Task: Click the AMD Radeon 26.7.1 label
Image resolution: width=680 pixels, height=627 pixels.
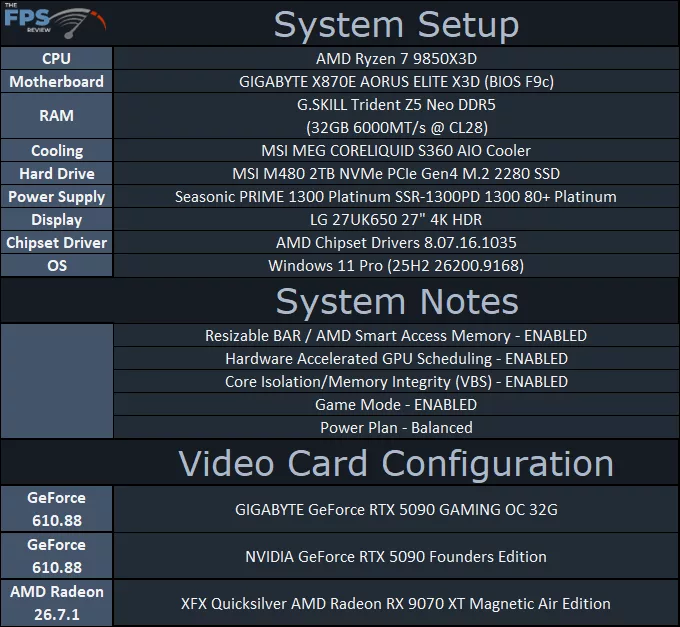Action: (x=56, y=603)
